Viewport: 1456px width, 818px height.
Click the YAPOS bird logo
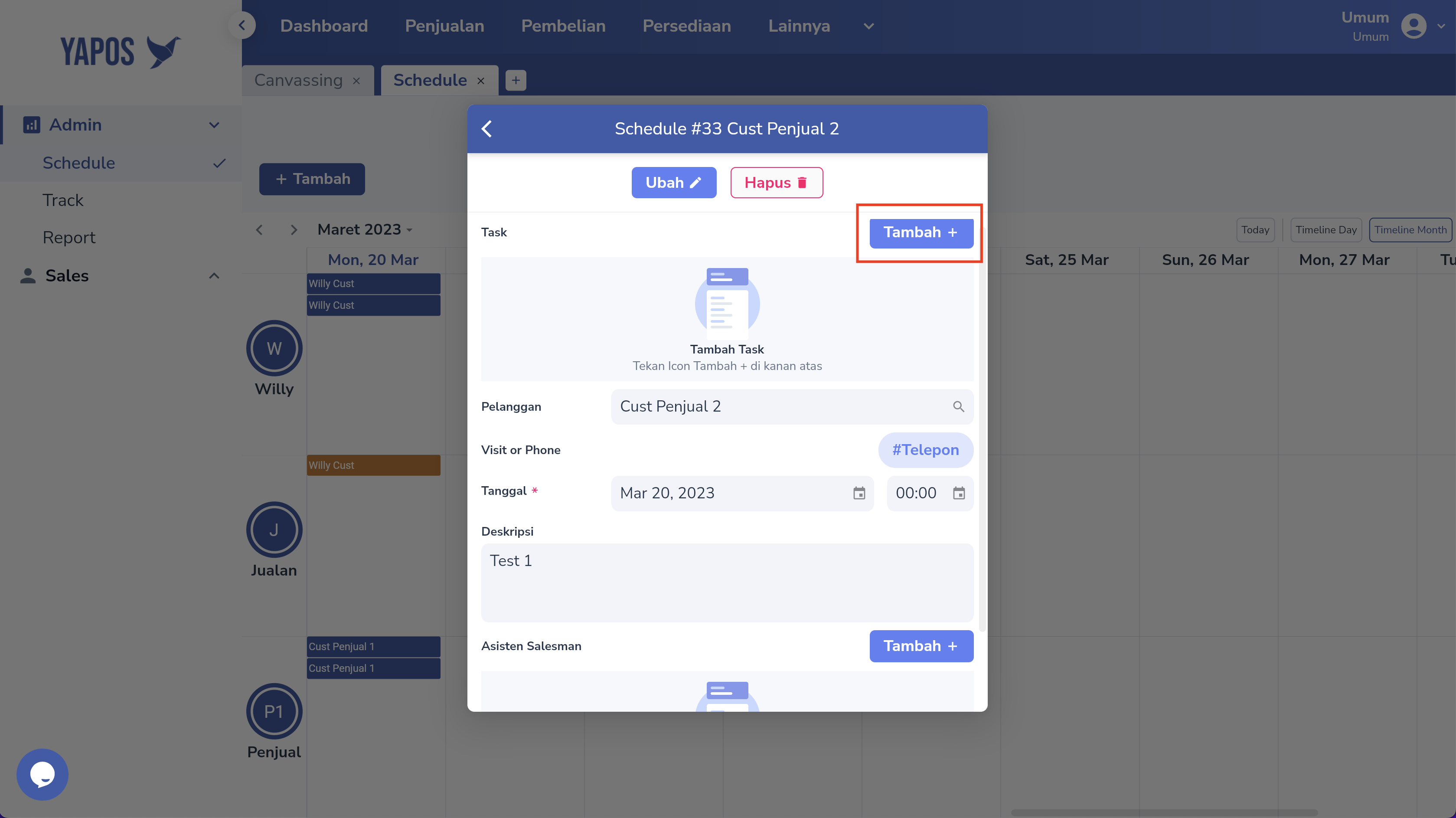pos(121,52)
